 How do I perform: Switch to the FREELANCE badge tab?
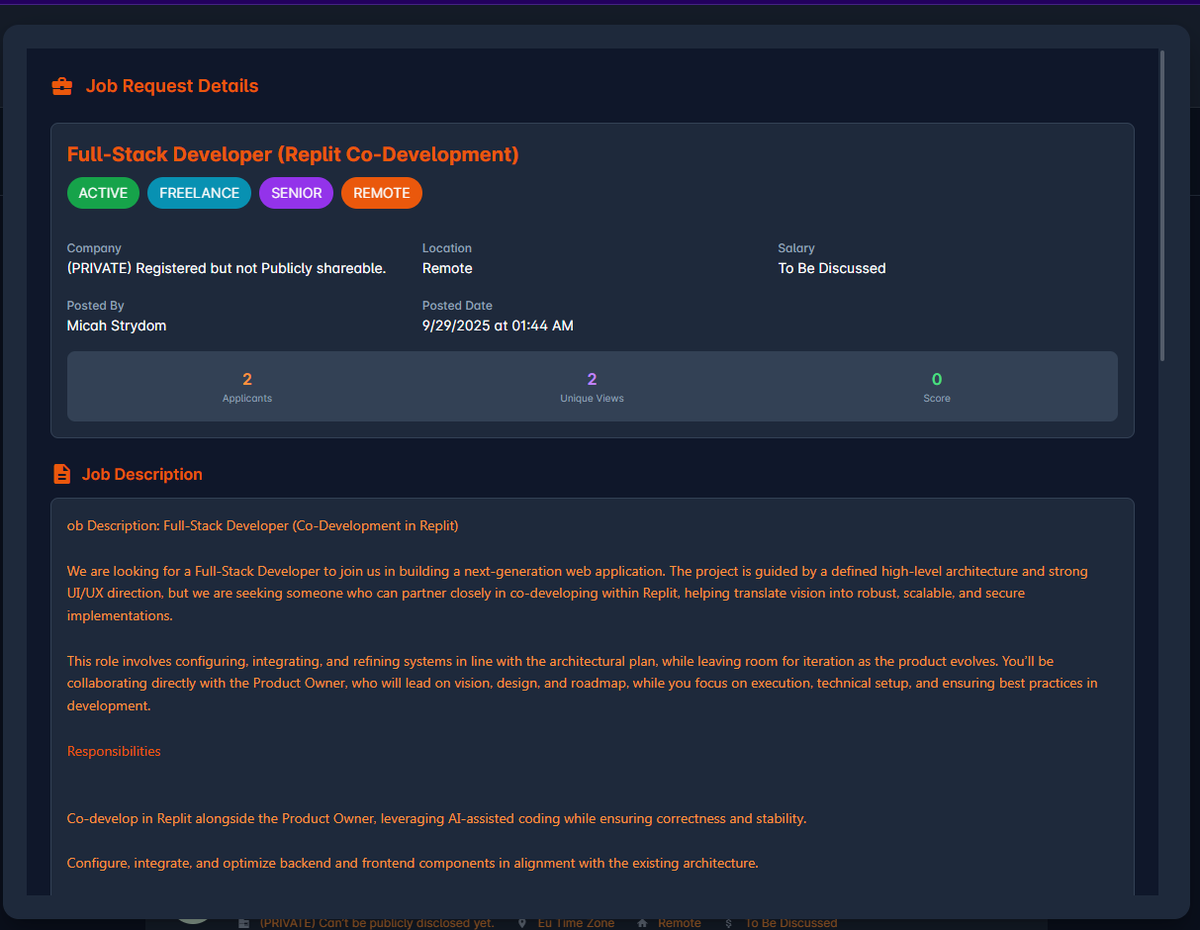(199, 193)
